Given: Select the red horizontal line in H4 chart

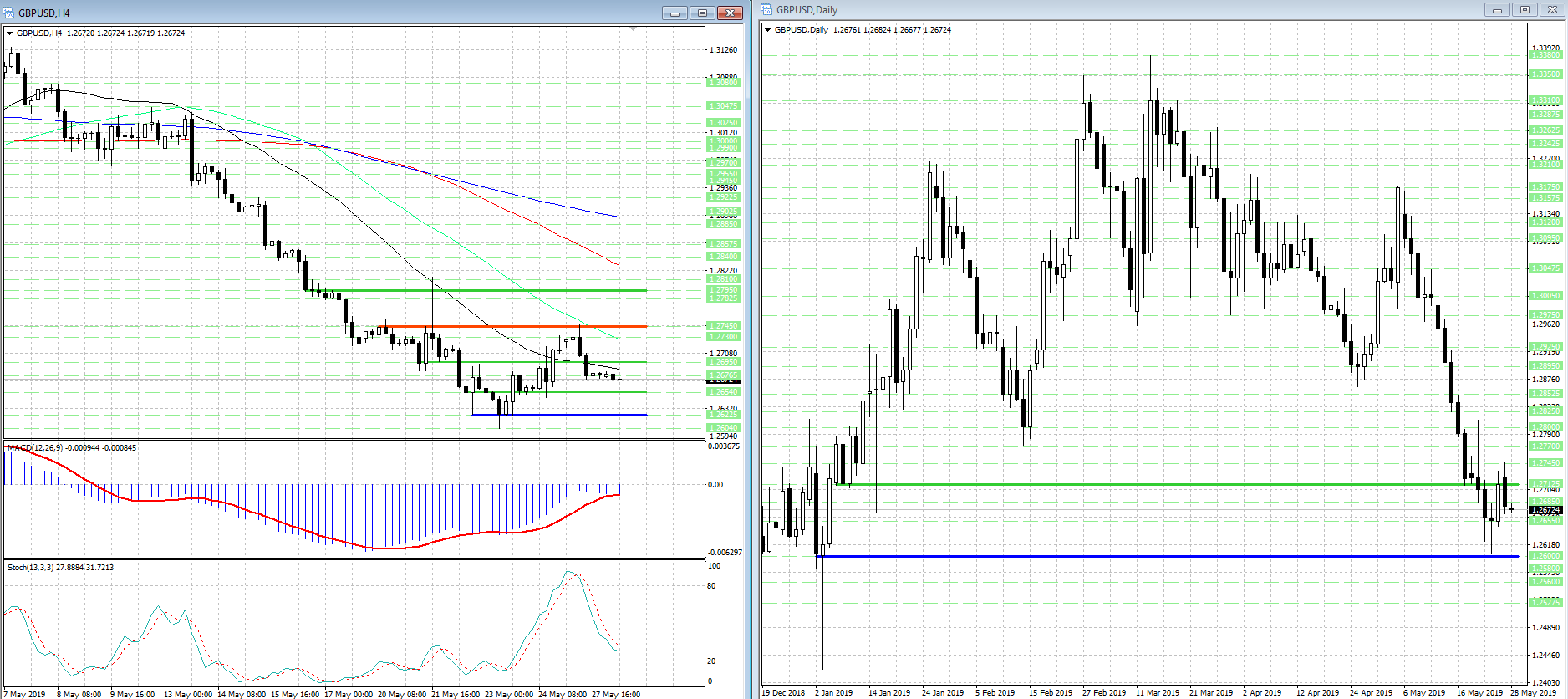Looking at the screenshot, I should [512, 326].
